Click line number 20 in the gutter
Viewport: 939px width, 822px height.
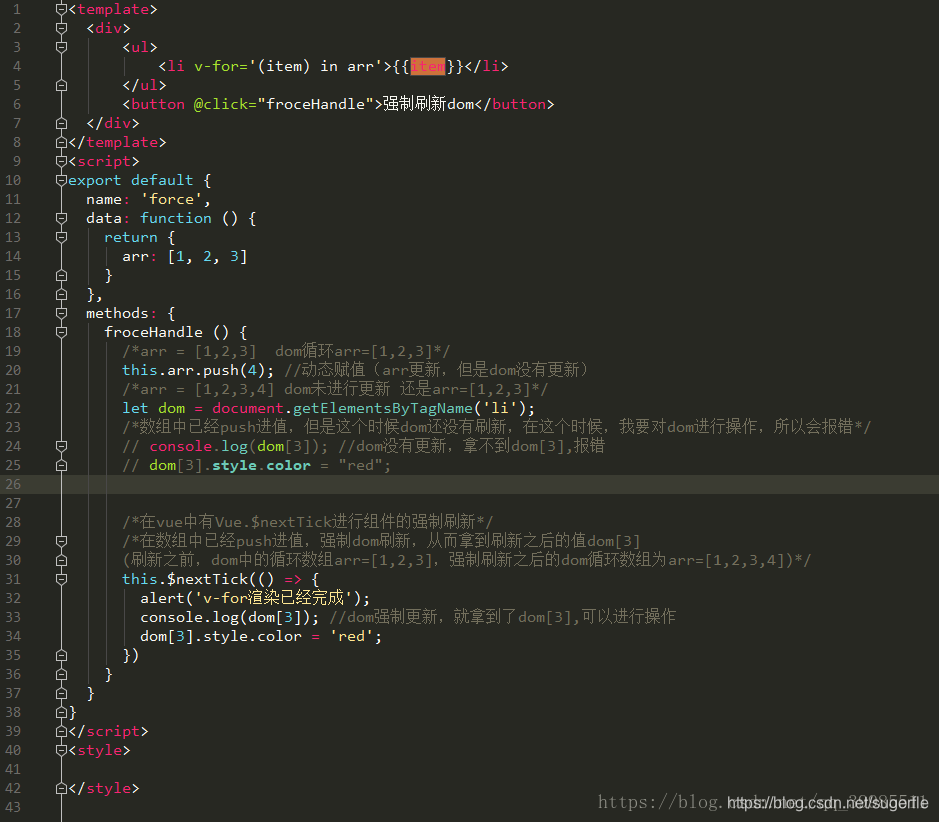pos(13,370)
